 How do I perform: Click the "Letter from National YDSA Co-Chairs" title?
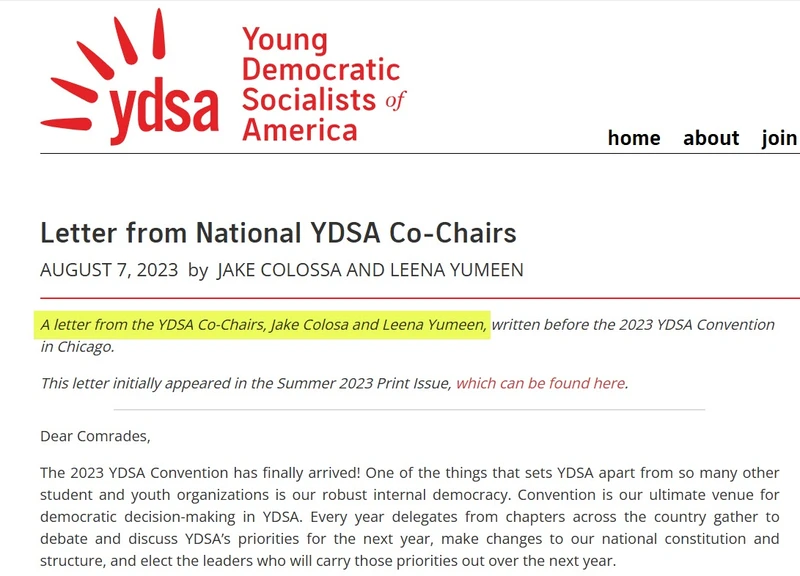278,234
